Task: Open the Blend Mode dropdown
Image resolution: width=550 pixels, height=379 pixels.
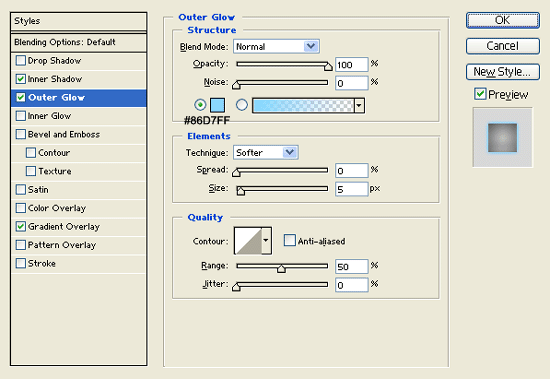Action: point(276,46)
